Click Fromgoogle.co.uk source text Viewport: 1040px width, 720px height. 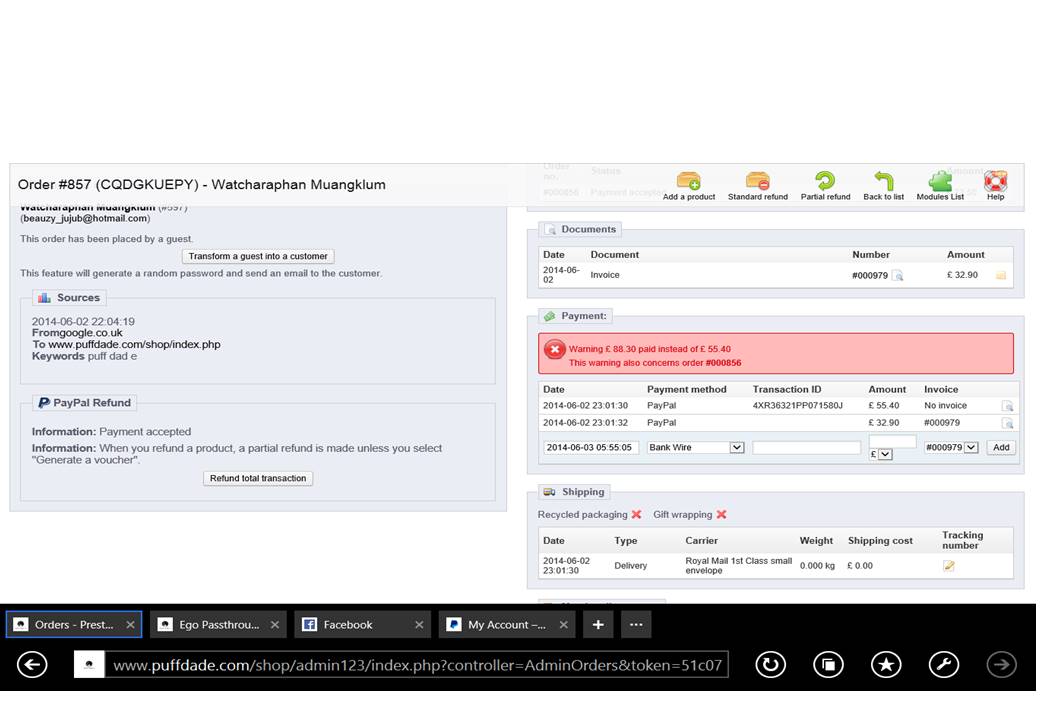point(77,333)
